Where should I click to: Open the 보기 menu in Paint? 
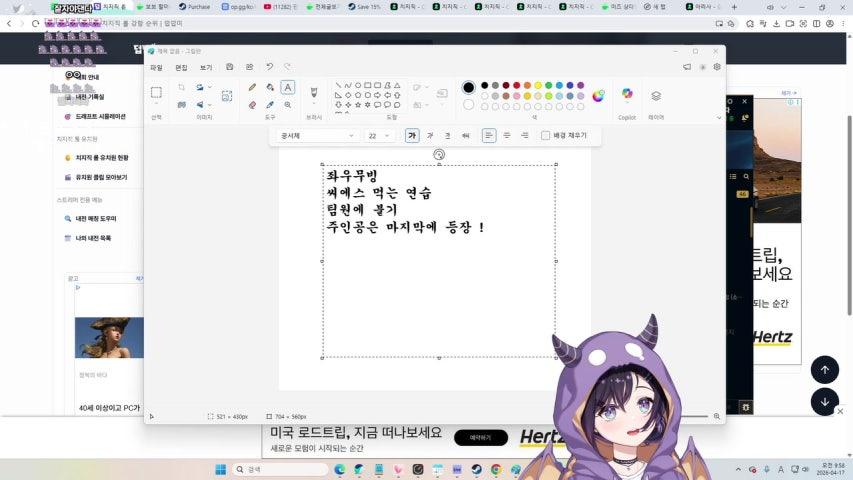click(x=206, y=67)
